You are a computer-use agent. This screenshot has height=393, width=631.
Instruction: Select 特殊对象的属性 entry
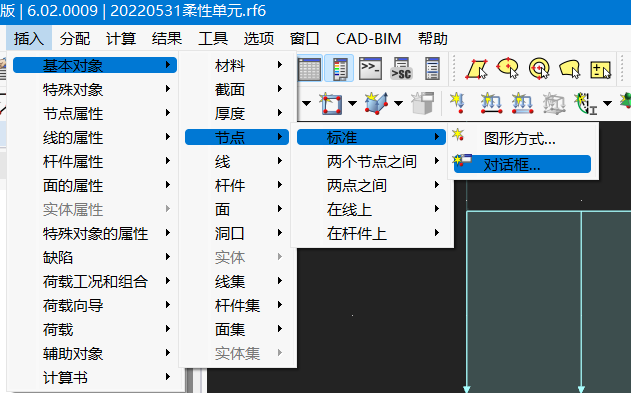tap(95, 233)
